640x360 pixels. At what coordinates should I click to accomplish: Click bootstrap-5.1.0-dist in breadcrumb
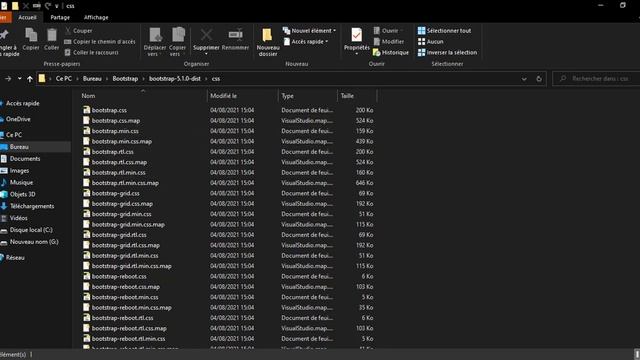[175, 79]
